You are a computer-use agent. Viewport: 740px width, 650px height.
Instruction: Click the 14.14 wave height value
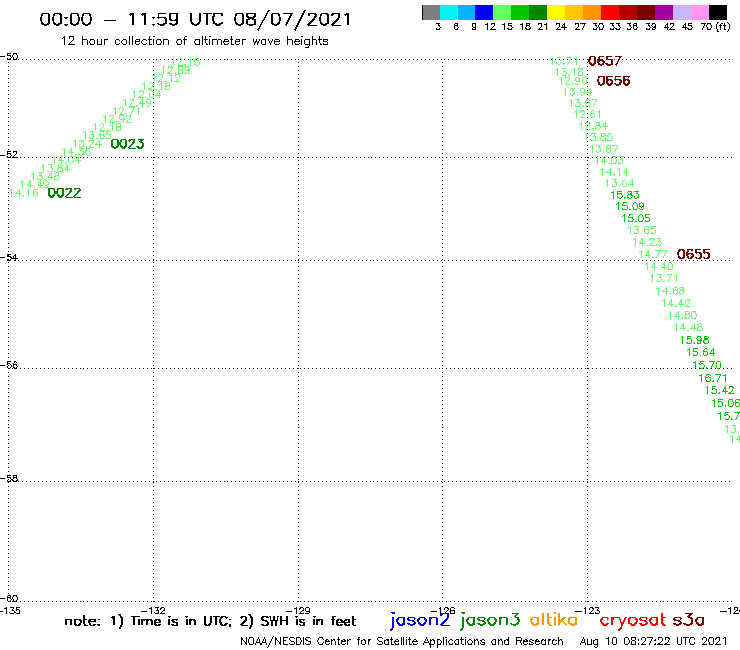coord(614,172)
